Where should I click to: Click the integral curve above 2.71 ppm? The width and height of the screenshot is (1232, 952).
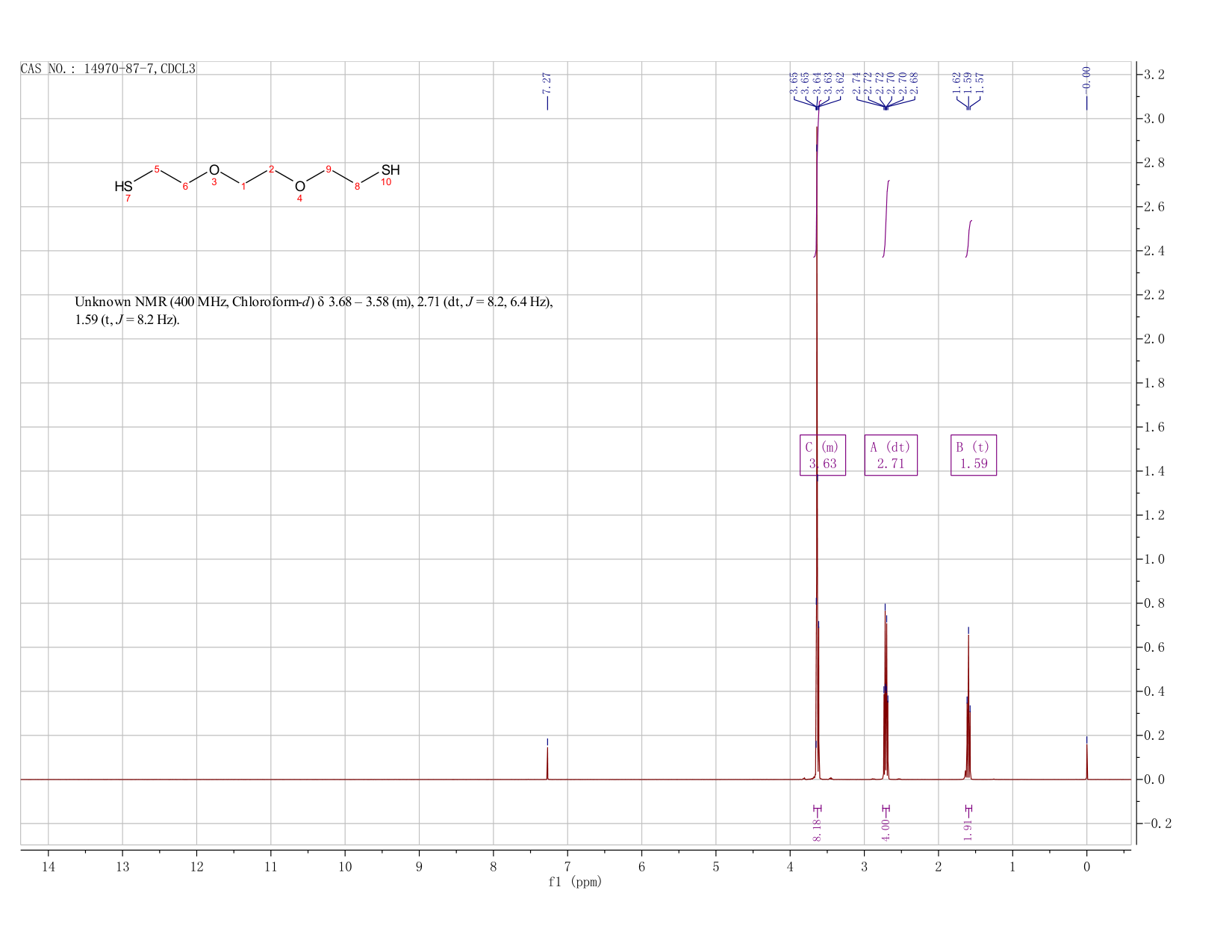click(886, 219)
